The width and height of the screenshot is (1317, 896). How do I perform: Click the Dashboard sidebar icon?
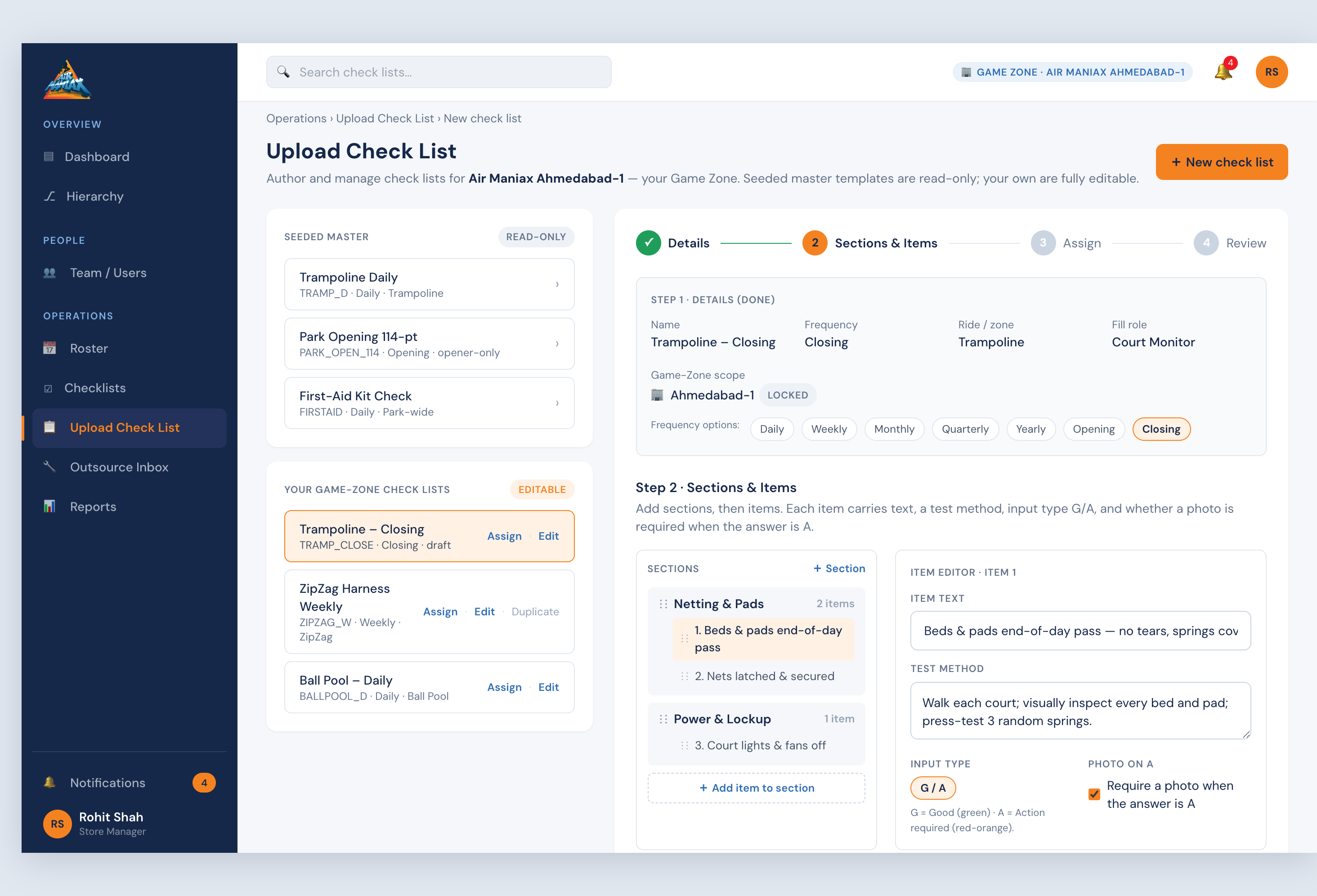(x=49, y=157)
